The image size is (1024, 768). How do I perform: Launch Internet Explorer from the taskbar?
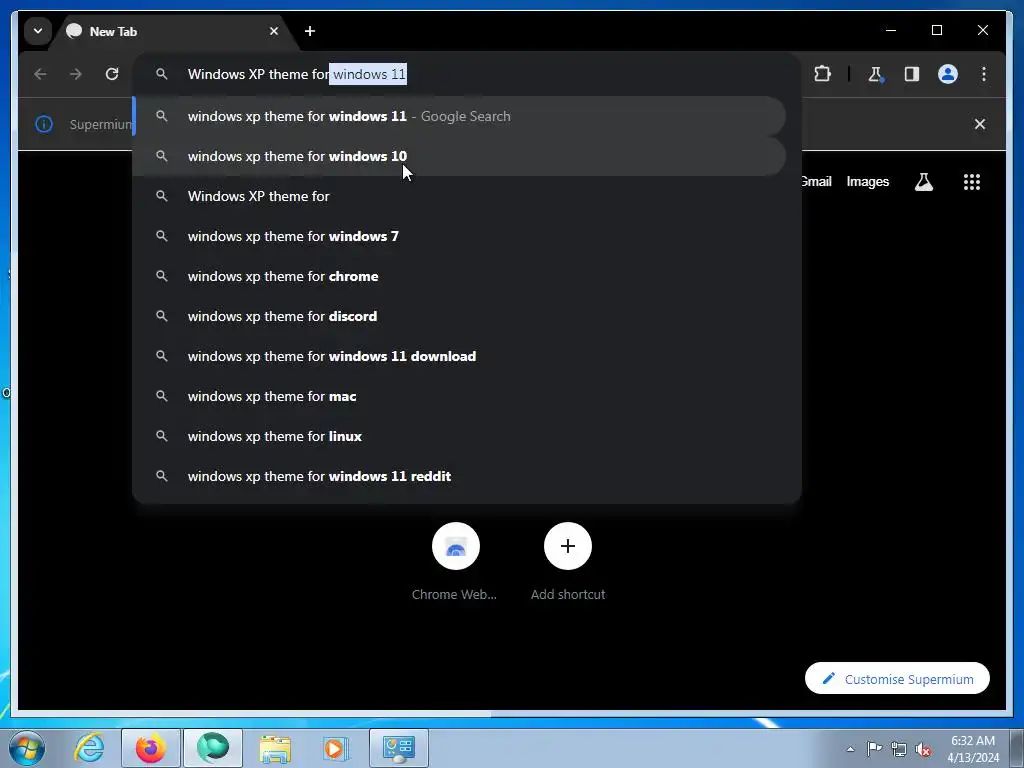89,748
